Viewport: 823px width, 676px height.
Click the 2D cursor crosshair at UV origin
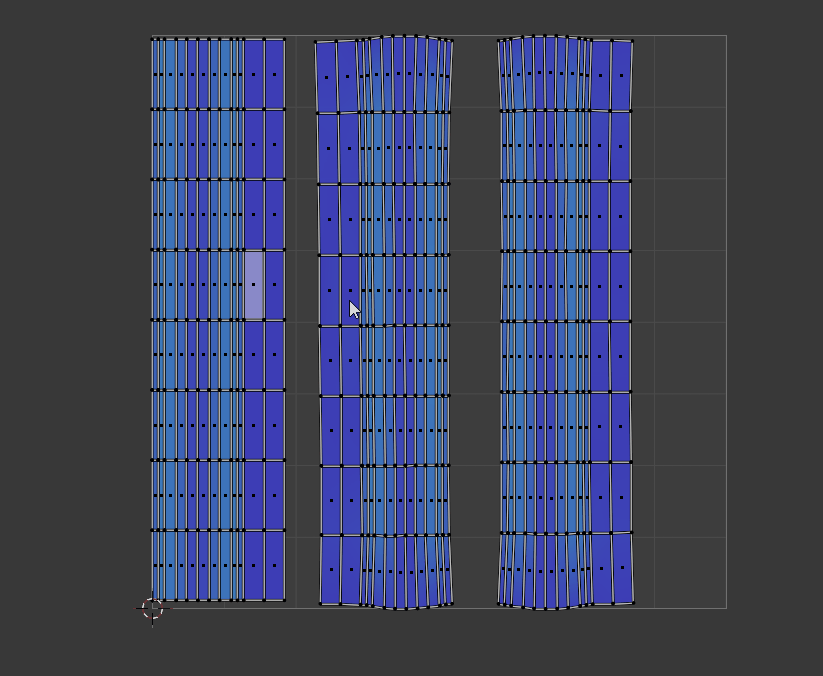point(152,608)
